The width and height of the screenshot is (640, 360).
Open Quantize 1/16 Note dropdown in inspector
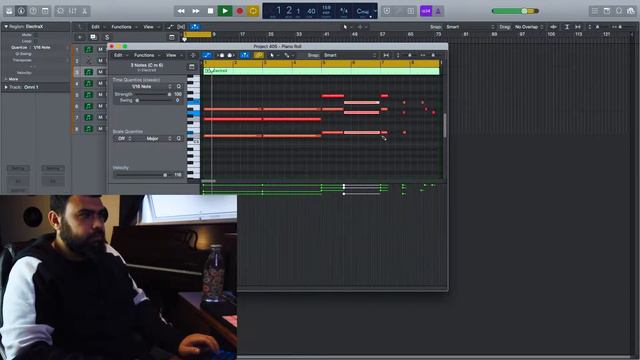coord(42,47)
